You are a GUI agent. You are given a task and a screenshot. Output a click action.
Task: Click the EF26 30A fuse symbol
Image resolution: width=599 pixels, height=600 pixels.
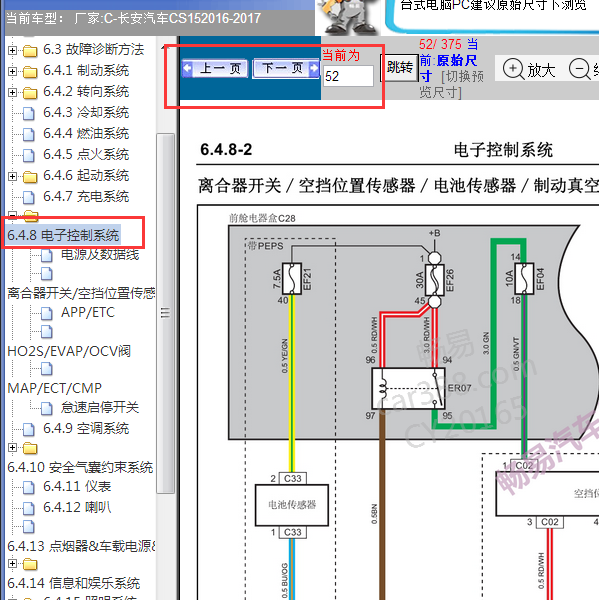coord(434,280)
